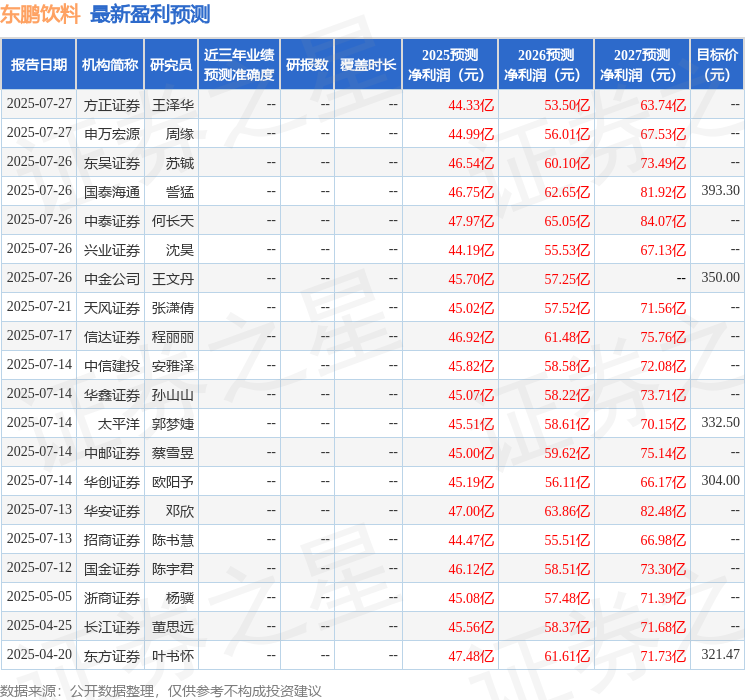The width and height of the screenshot is (745, 700).
Task: Open the 东方证券 institution entry
Action: pyautogui.click(x=111, y=656)
